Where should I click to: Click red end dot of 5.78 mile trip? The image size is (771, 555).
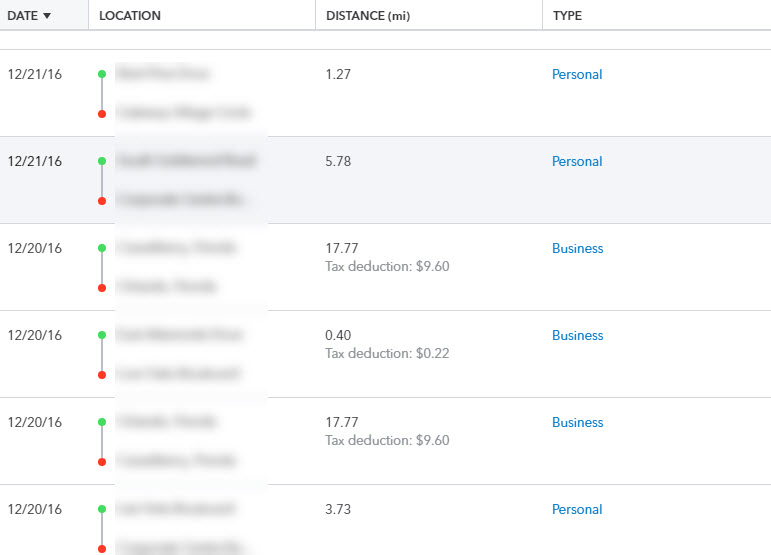coord(102,201)
